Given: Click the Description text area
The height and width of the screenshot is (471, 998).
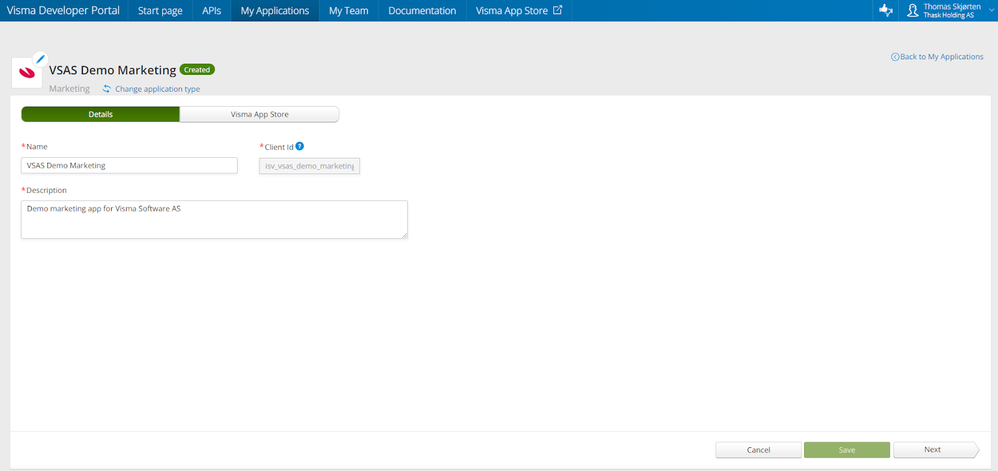Looking at the screenshot, I should tap(214, 220).
